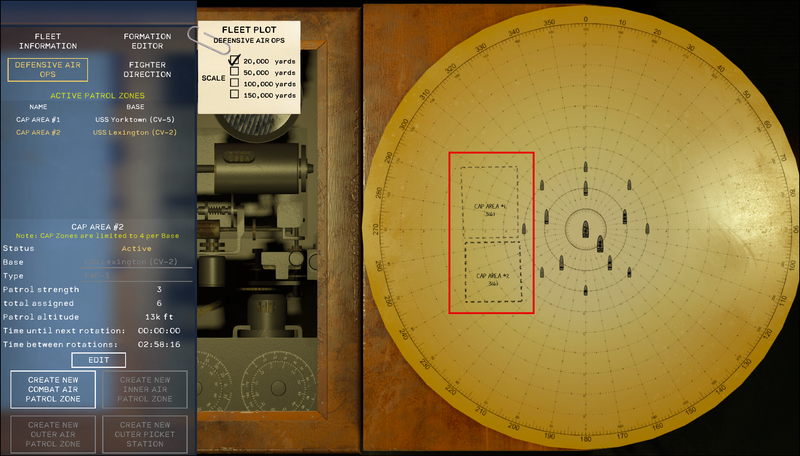The image size is (800, 456).
Task: Select the CAP AREA #2 zone on plot
Action: (493, 271)
